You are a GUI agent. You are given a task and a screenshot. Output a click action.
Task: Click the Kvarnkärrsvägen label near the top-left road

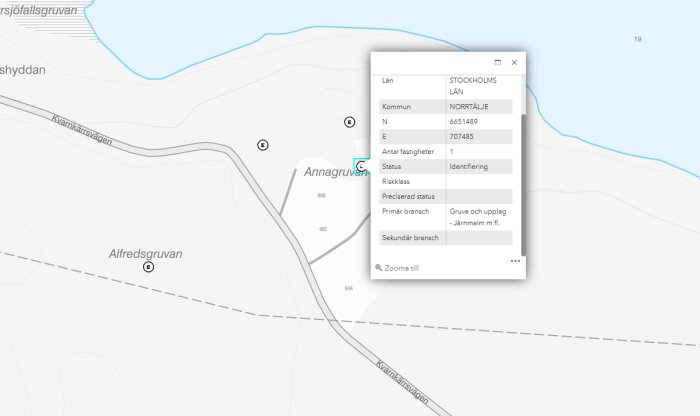(82, 130)
